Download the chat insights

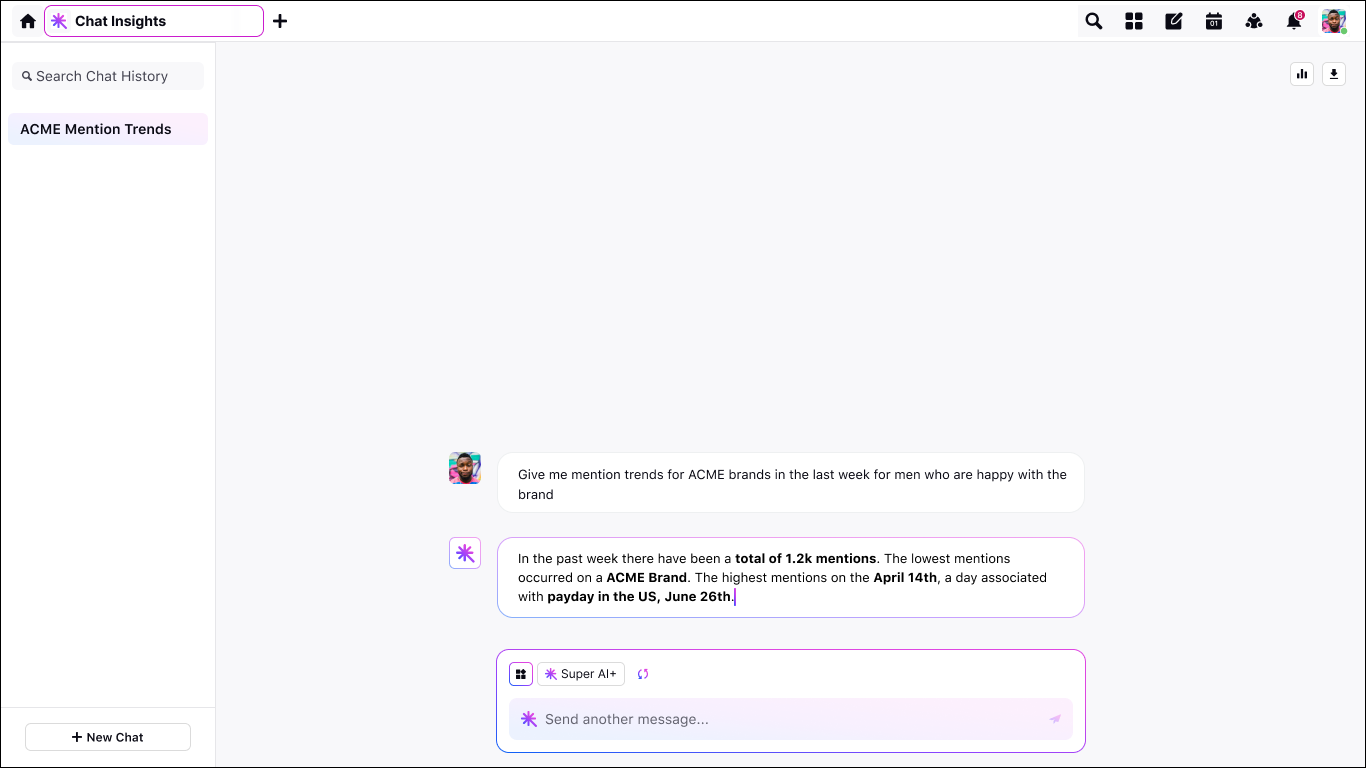1334,74
